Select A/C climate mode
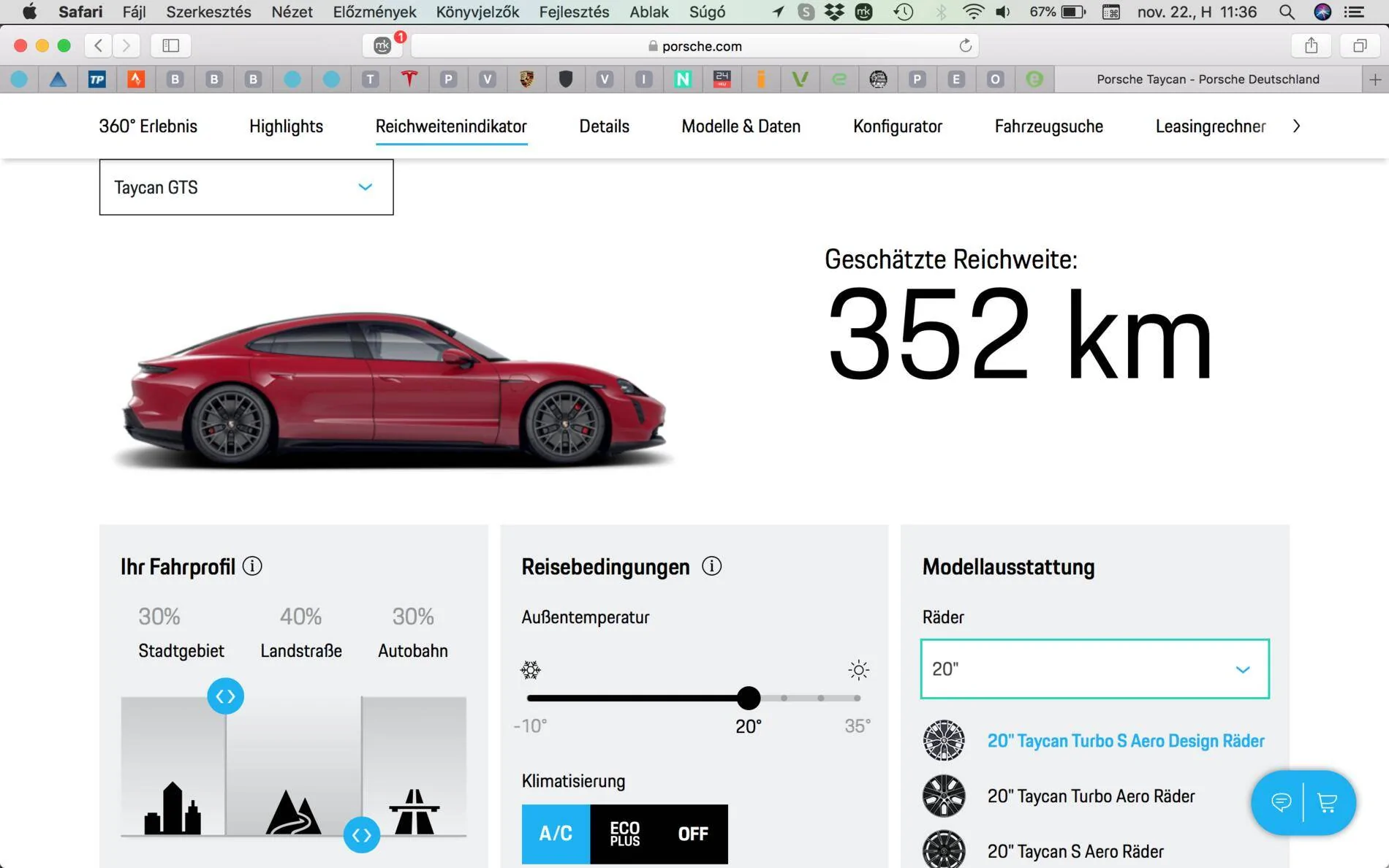 click(x=556, y=834)
